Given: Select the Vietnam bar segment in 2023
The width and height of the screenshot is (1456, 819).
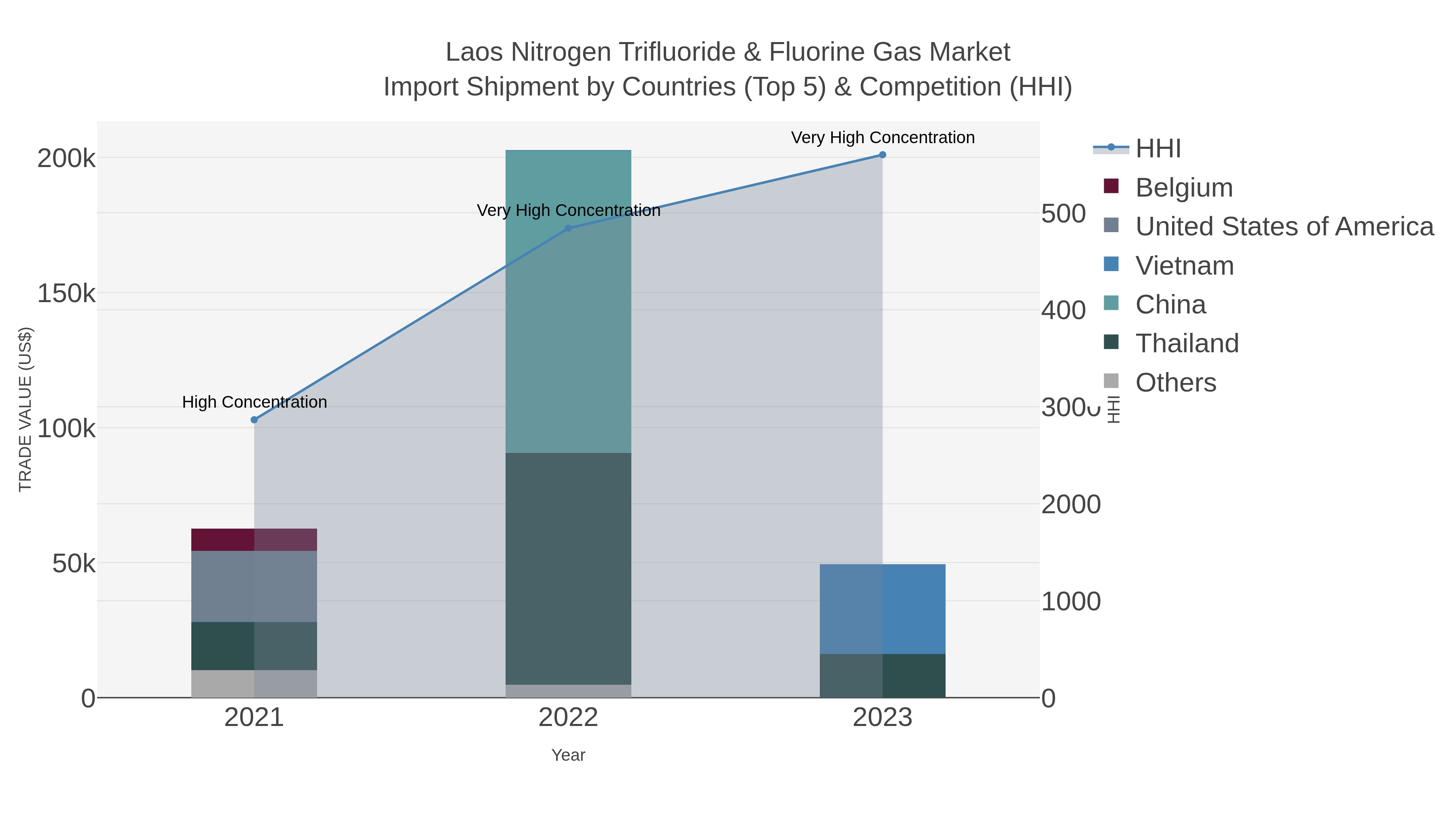Looking at the screenshot, I should (x=882, y=609).
